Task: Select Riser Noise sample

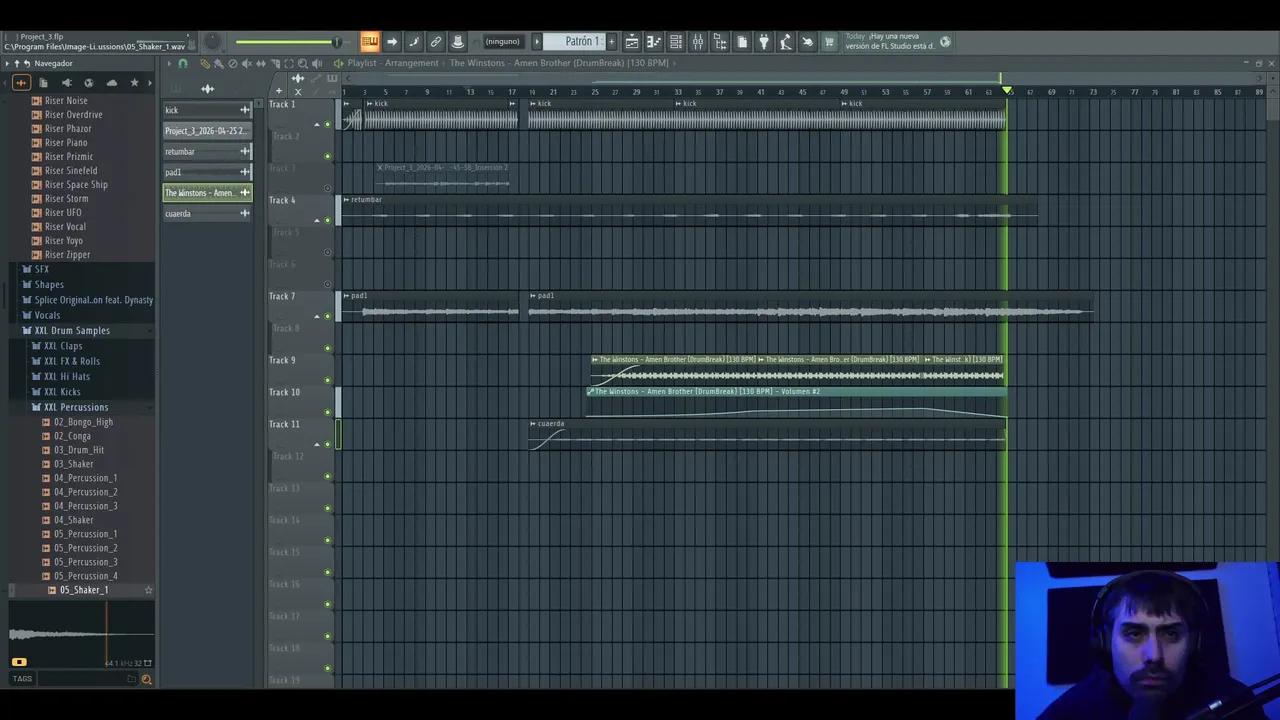Action: 66,100
